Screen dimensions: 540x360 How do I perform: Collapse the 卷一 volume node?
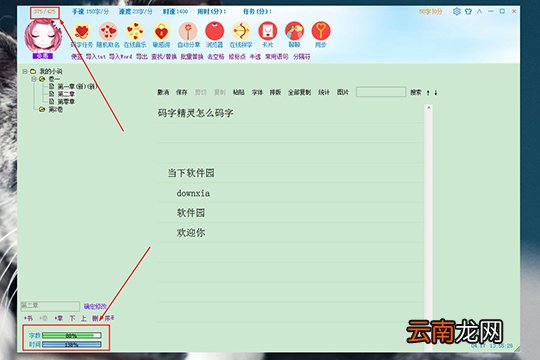click(34, 79)
